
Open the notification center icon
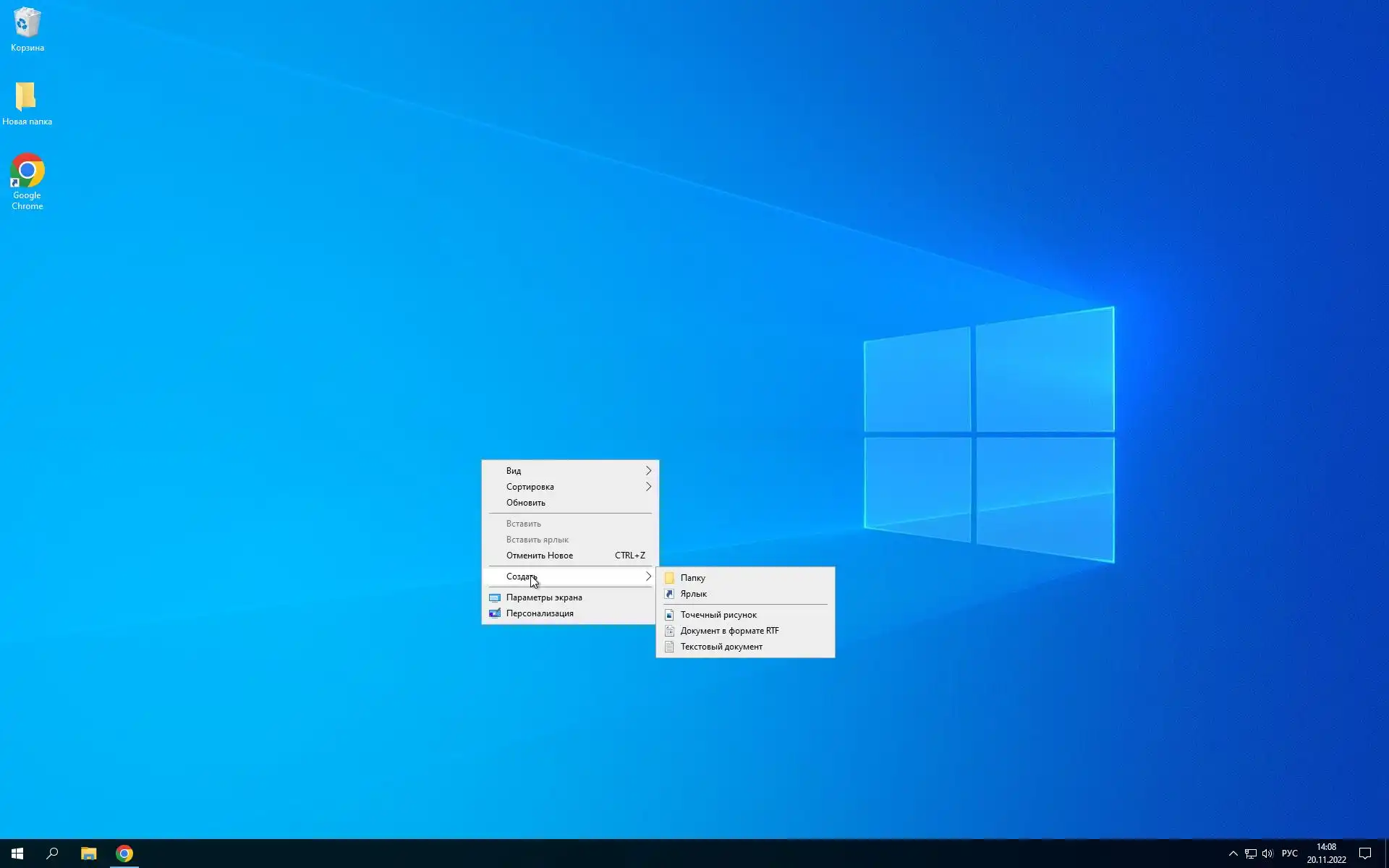point(1364,854)
